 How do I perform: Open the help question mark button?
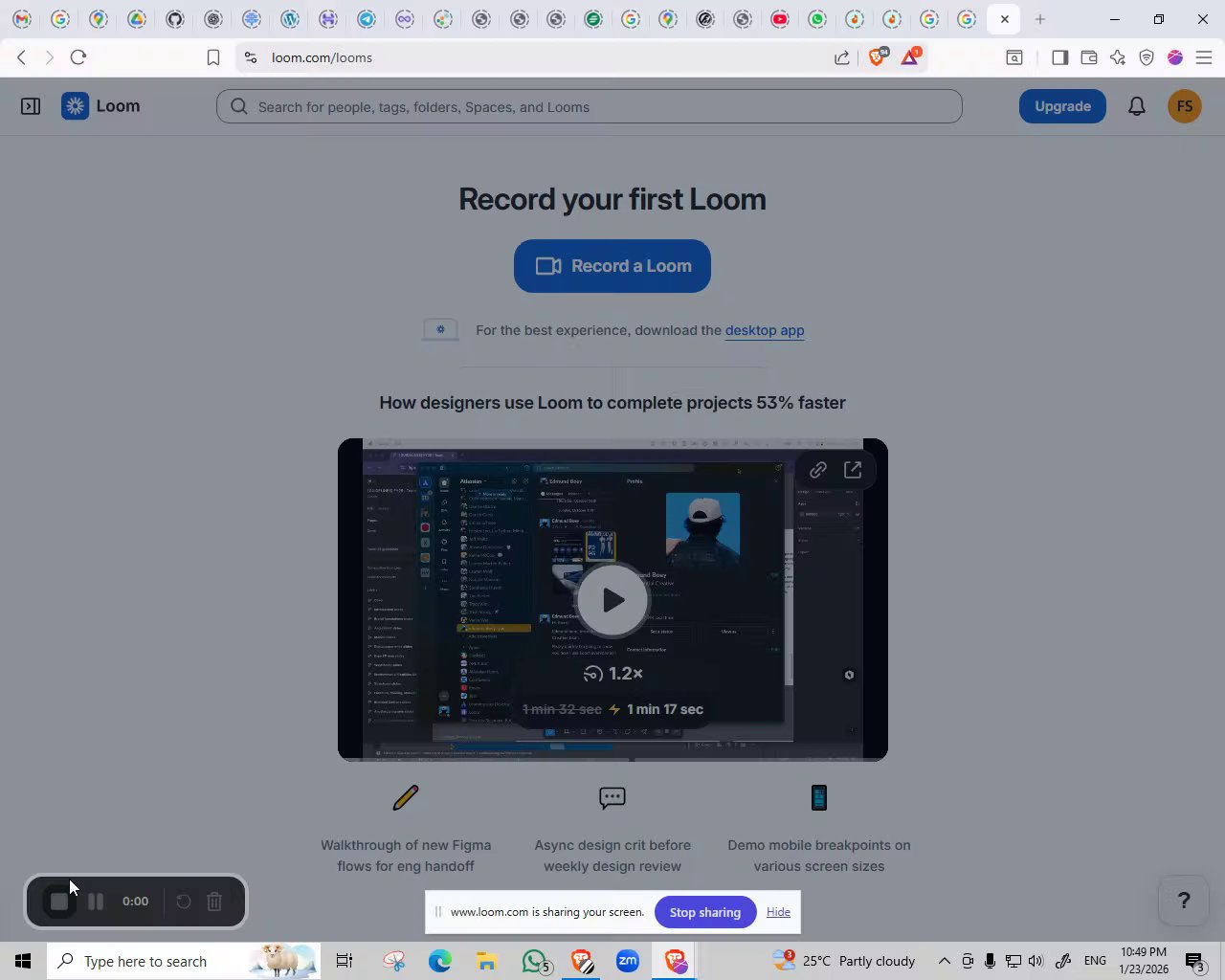[1184, 901]
